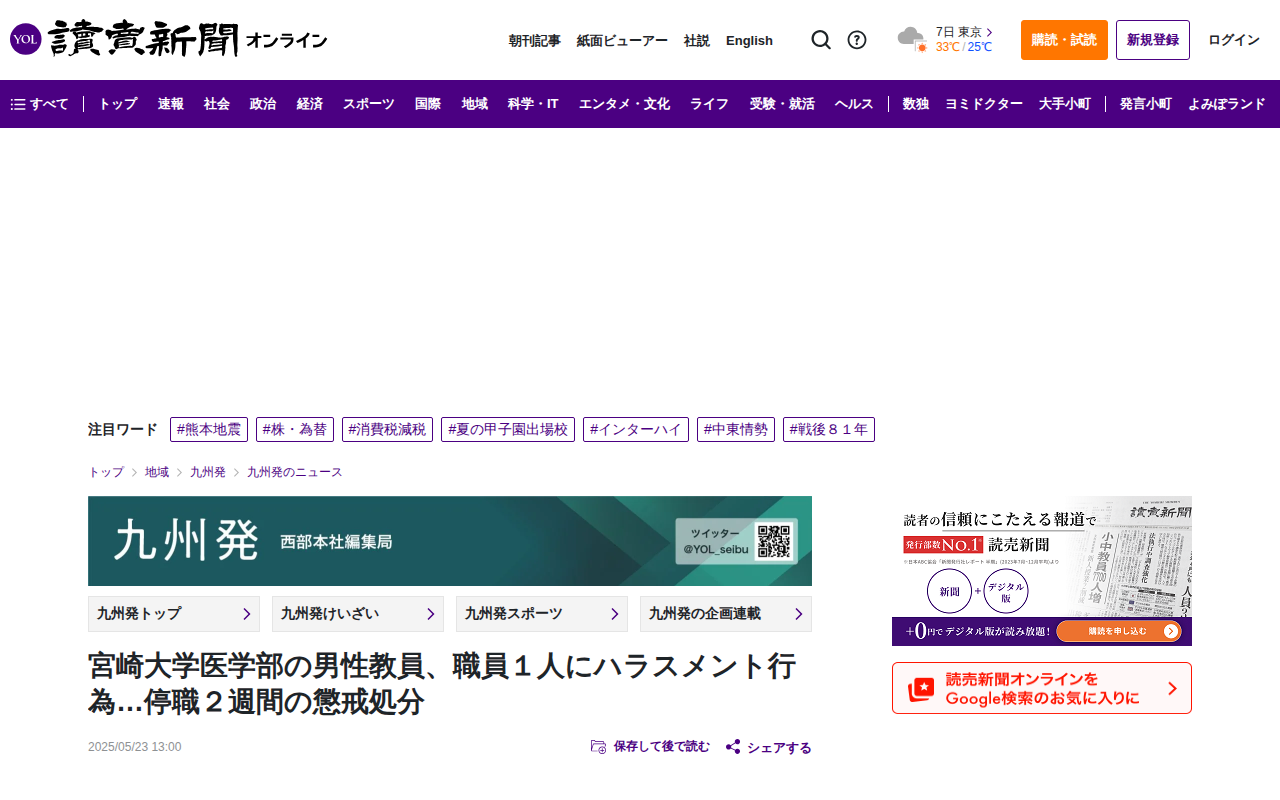Click the #夏の甲子園出場校 tag
The height and width of the screenshot is (800, 1280).
pyautogui.click(x=508, y=429)
